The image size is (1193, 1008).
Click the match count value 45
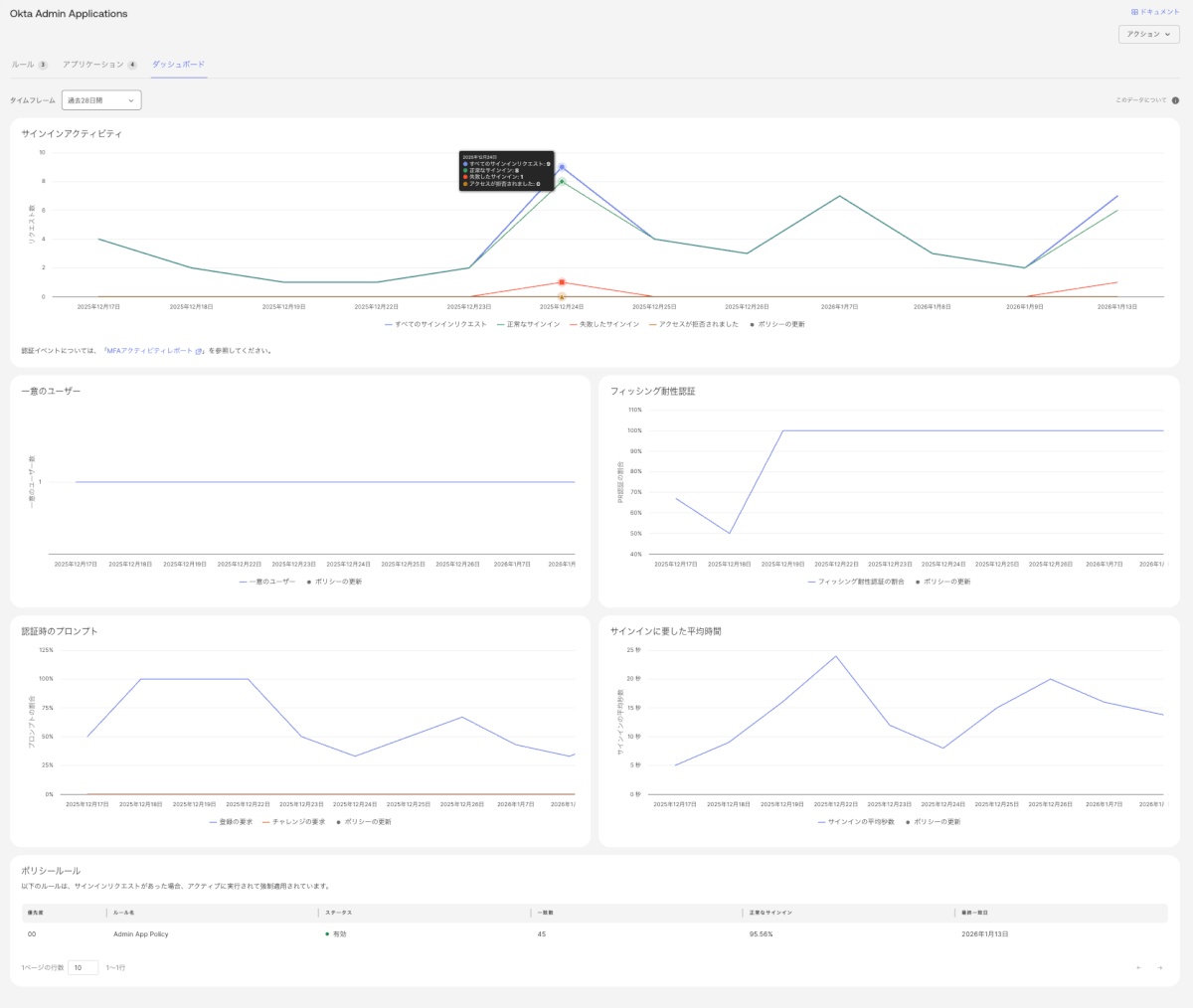tap(542, 934)
